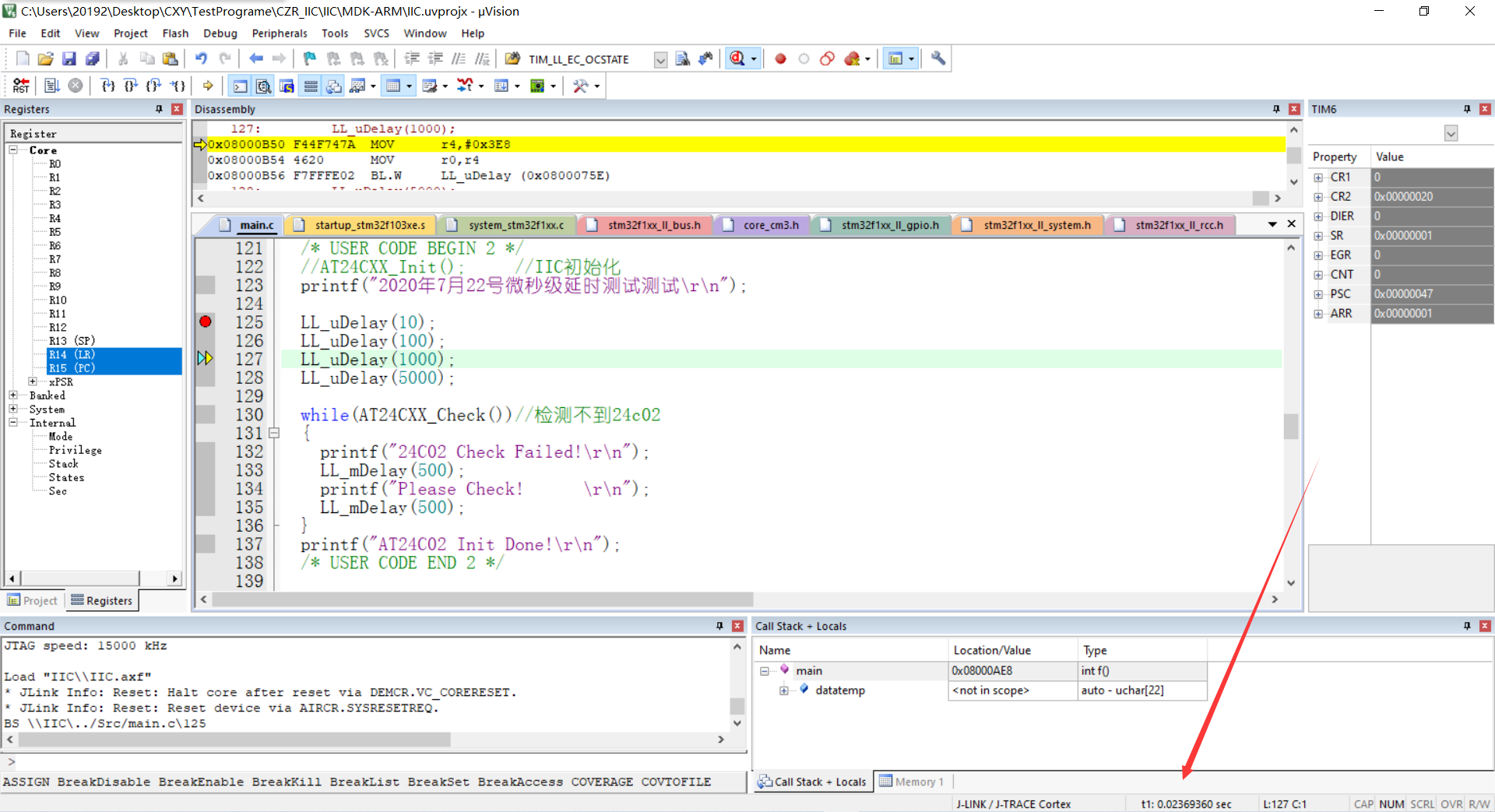Open a file with the folder icon
1495x812 pixels.
tap(46, 58)
